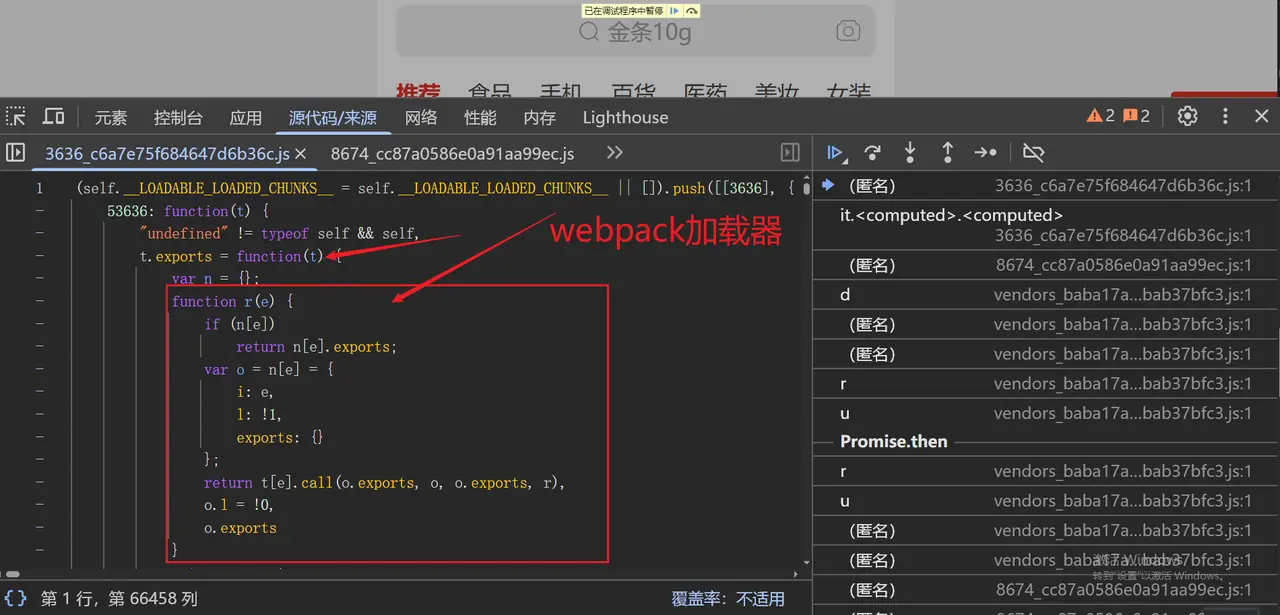Toggle pretty print braces button

(16, 598)
